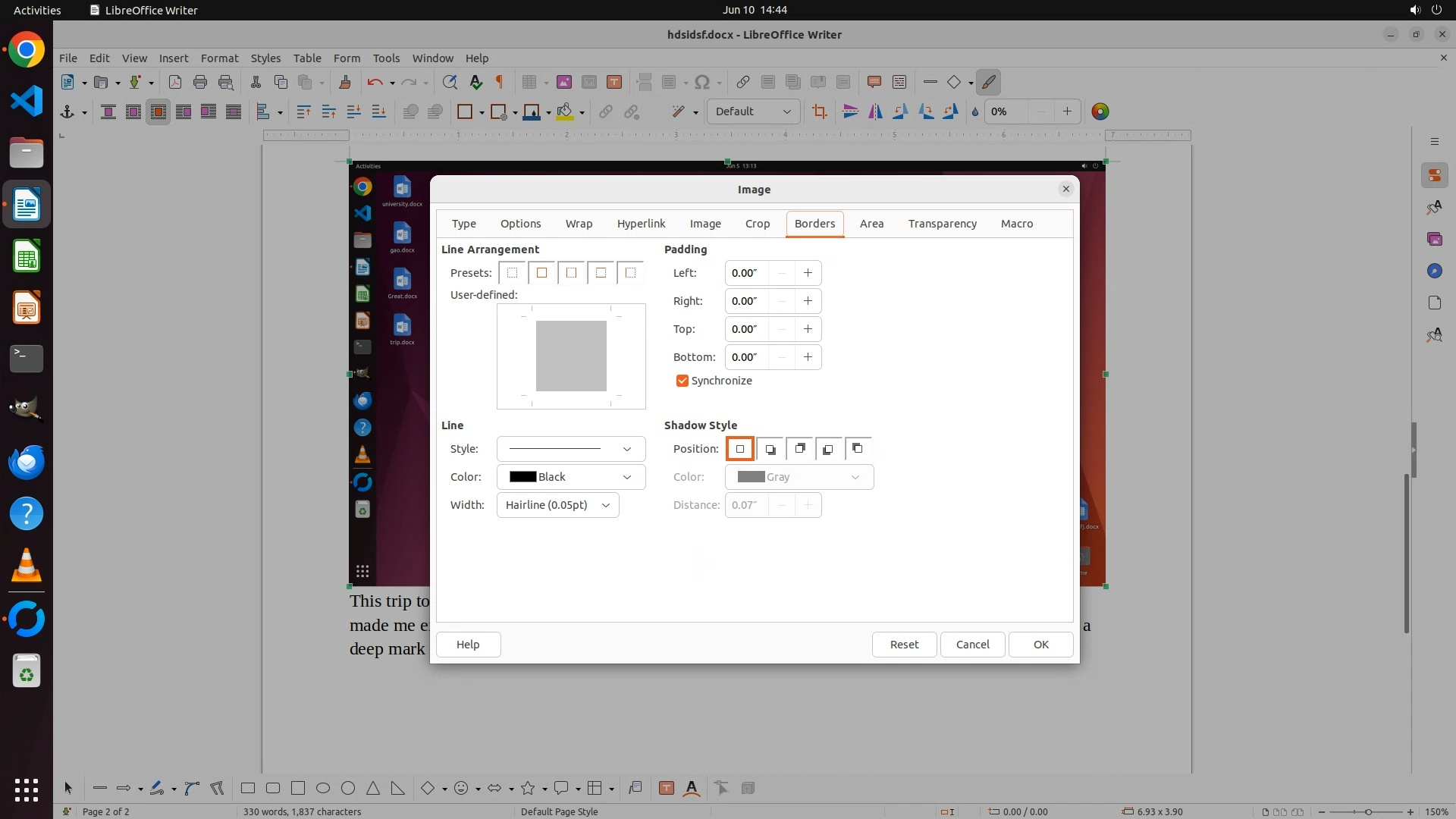This screenshot has height=819, width=1456.
Task: Switch to the Crop tab
Action: pyautogui.click(x=757, y=224)
